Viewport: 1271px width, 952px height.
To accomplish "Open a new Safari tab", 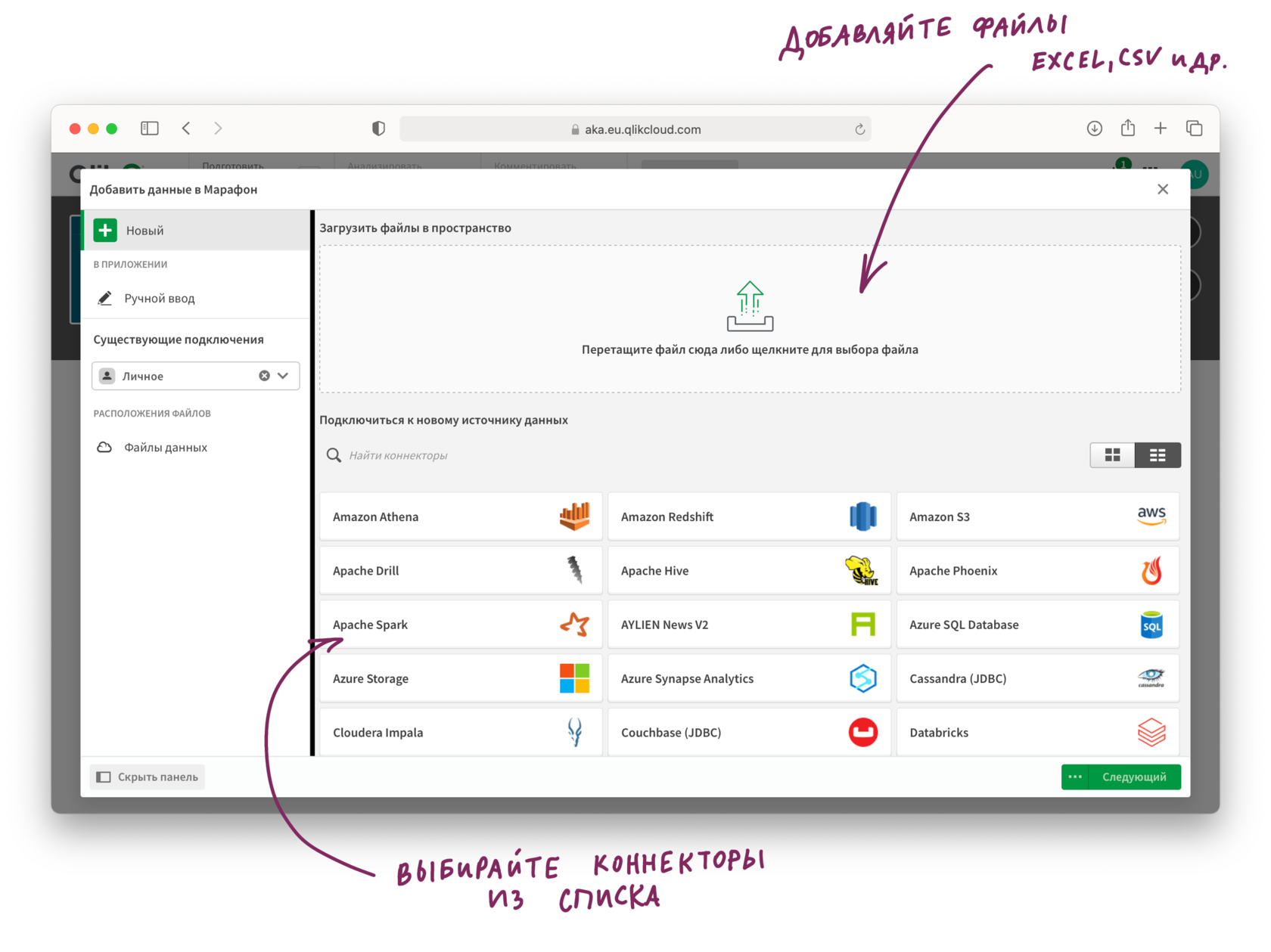I will tap(1161, 129).
